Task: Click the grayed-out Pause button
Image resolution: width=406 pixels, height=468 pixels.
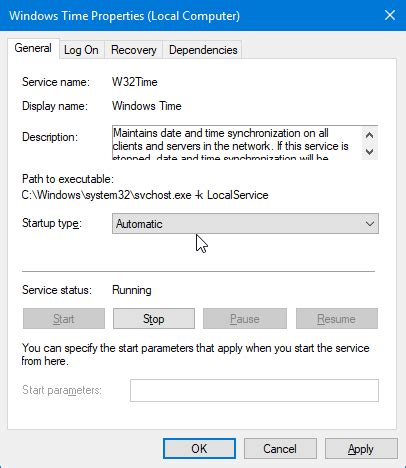Action: [x=245, y=319]
